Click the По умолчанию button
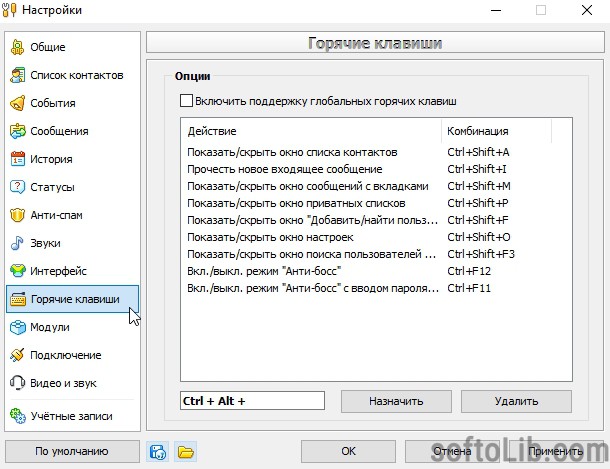Screen dimensions: 610x469 coord(72,452)
